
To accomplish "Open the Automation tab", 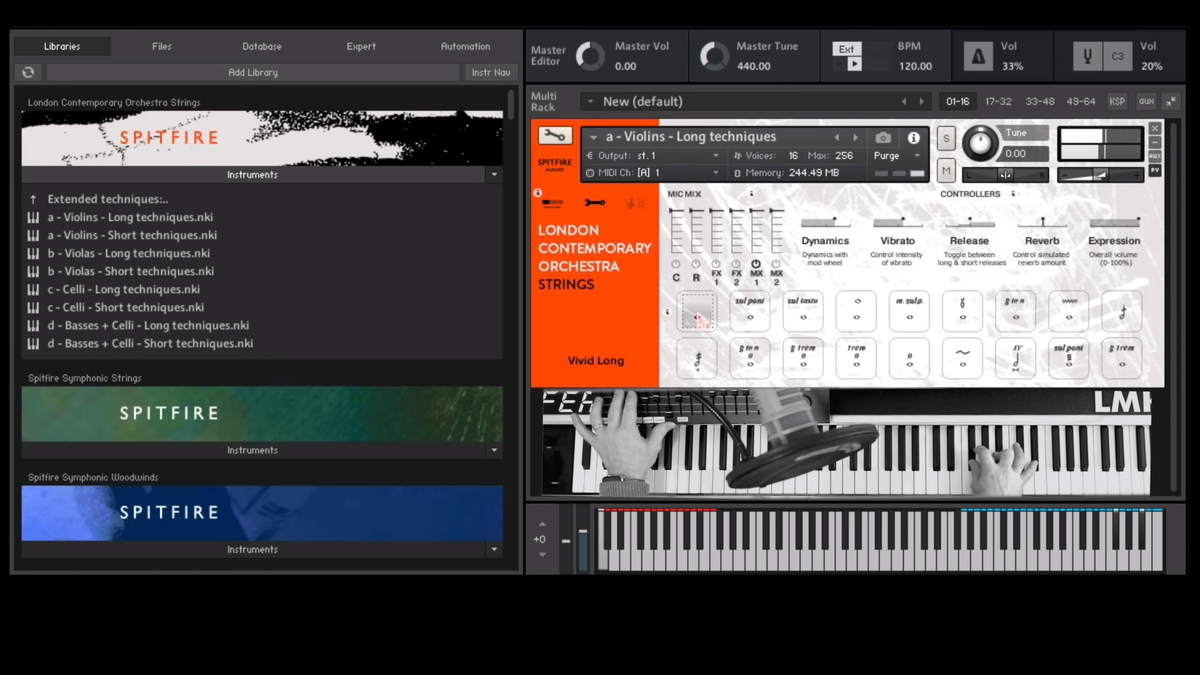I will (465, 46).
